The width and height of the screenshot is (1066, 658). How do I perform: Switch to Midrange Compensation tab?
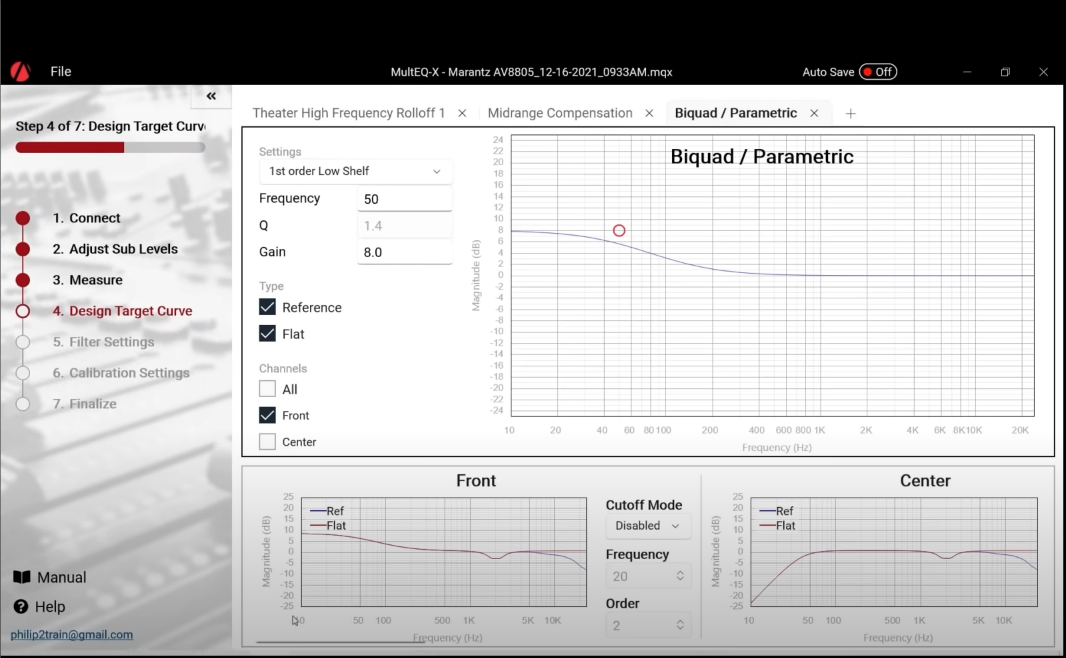(x=560, y=114)
